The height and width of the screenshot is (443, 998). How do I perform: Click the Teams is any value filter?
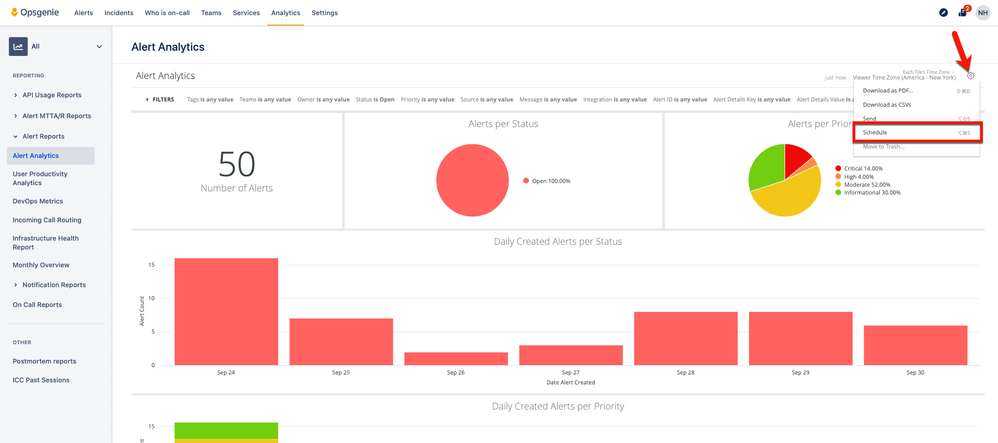(265, 100)
